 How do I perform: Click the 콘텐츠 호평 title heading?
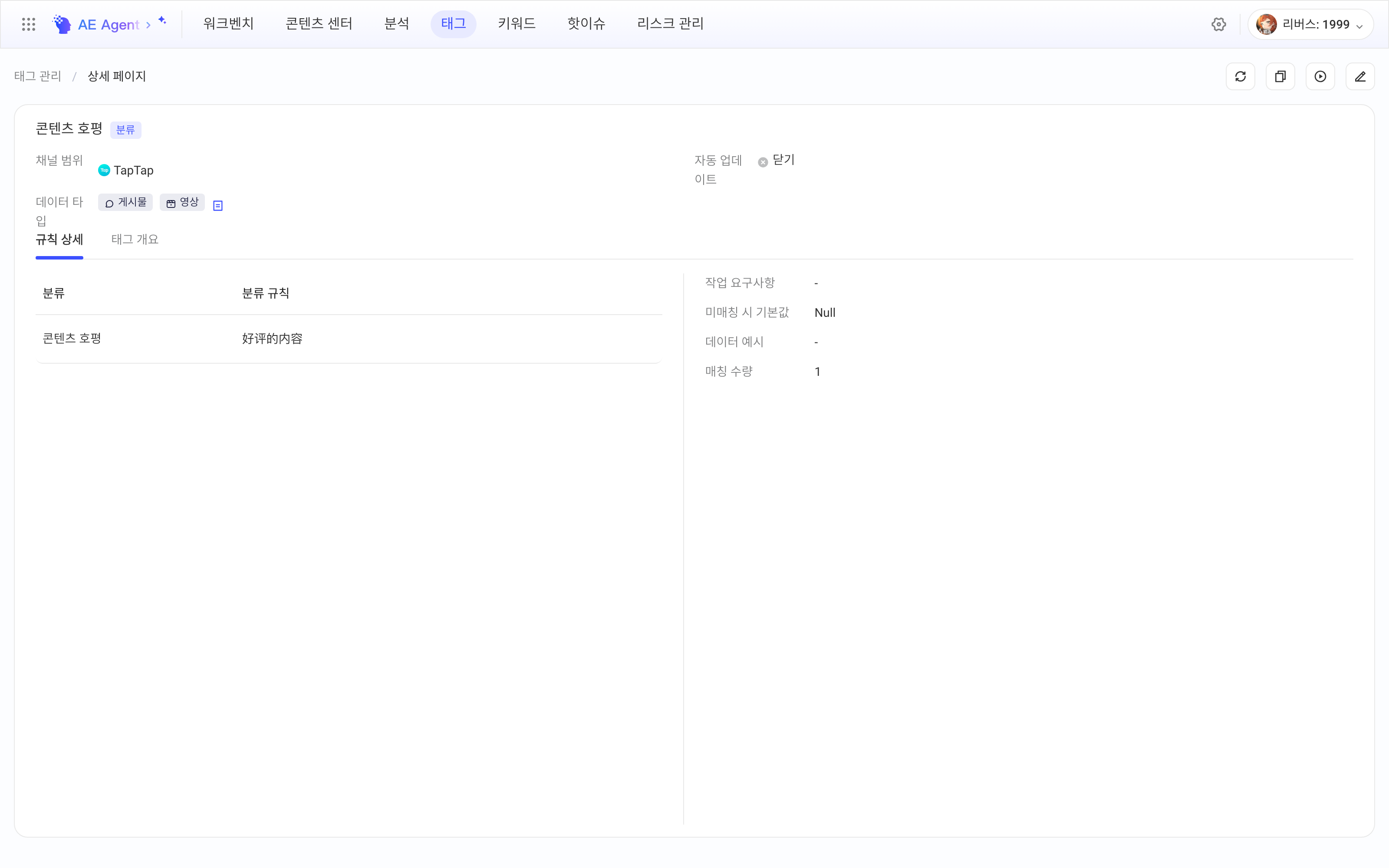point(69,128)
